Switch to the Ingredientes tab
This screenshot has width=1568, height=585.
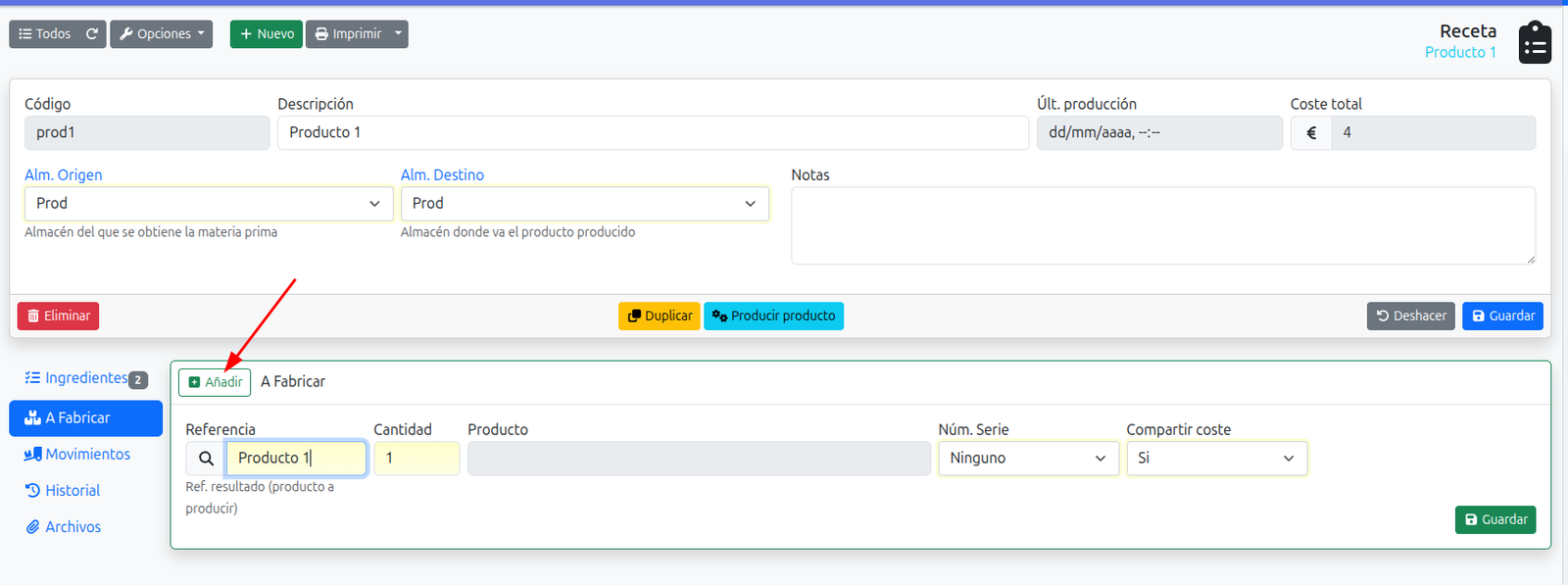86,378
